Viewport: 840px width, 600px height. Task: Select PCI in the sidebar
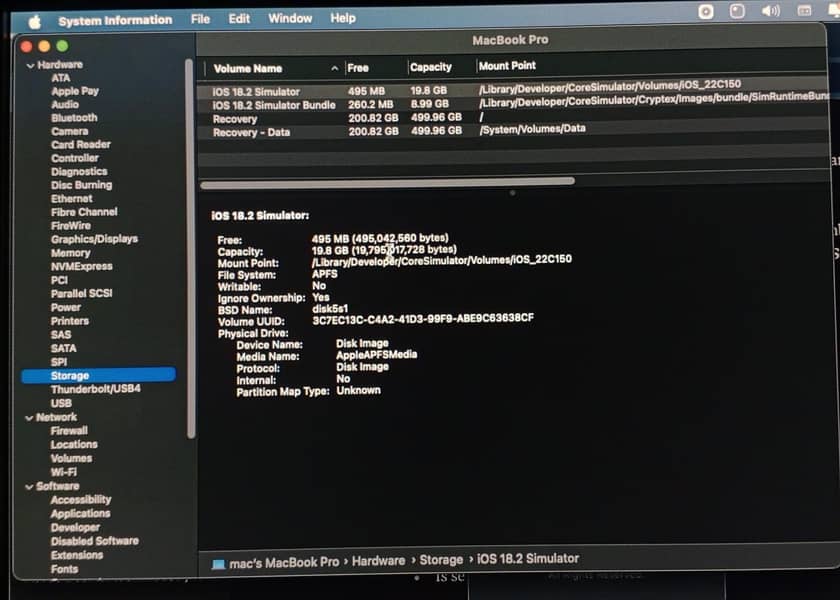59,280
